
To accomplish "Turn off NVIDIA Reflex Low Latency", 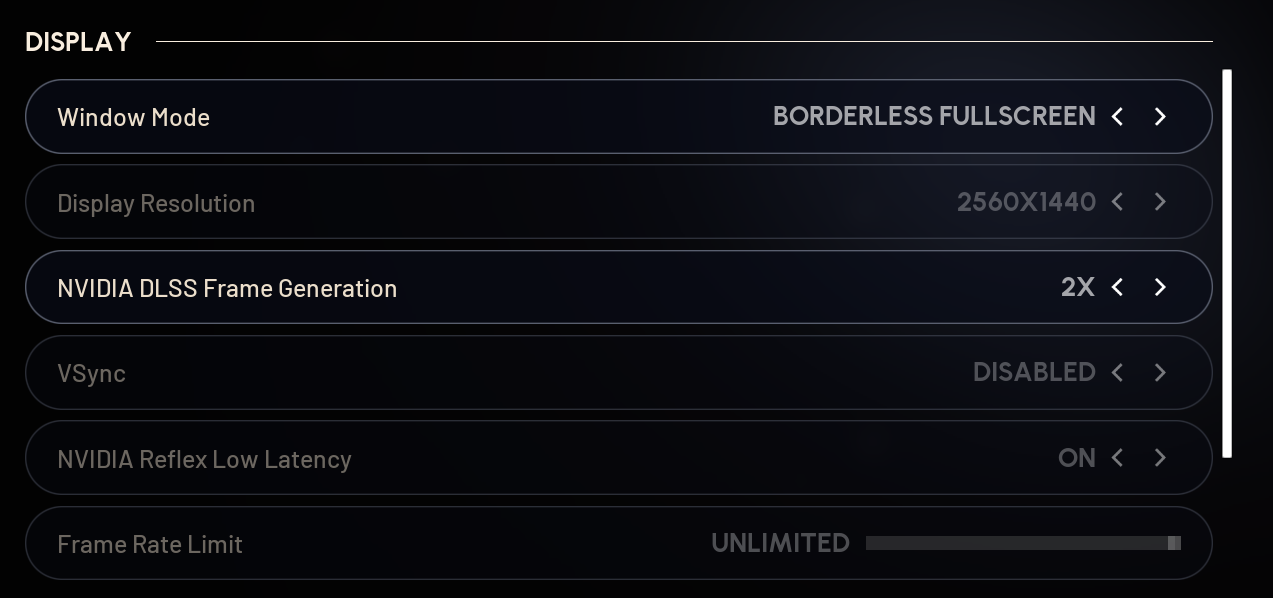I will point(1160,458).
